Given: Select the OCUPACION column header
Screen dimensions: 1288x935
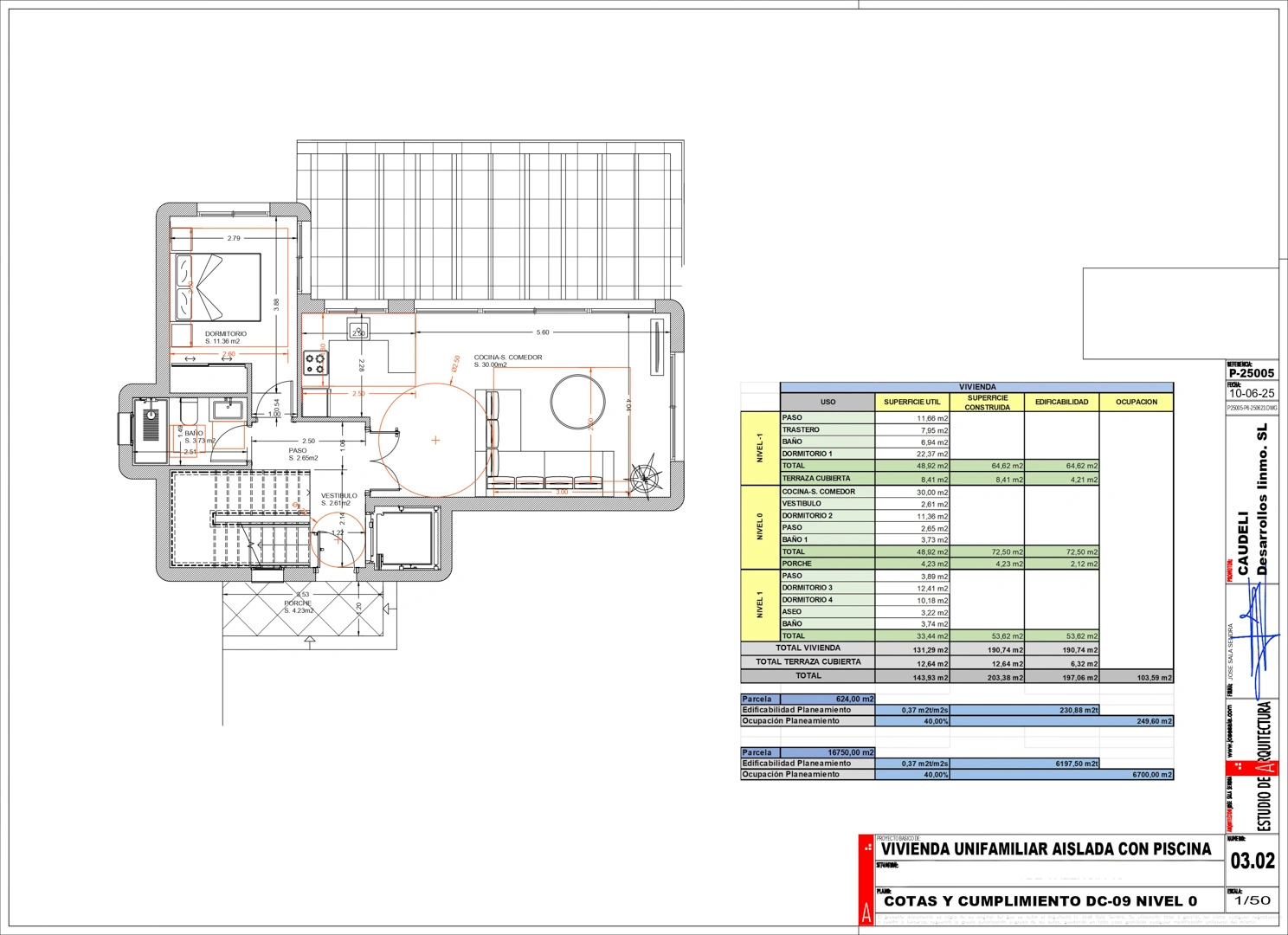Looking at the screenshot, I should coord(1137,402).
